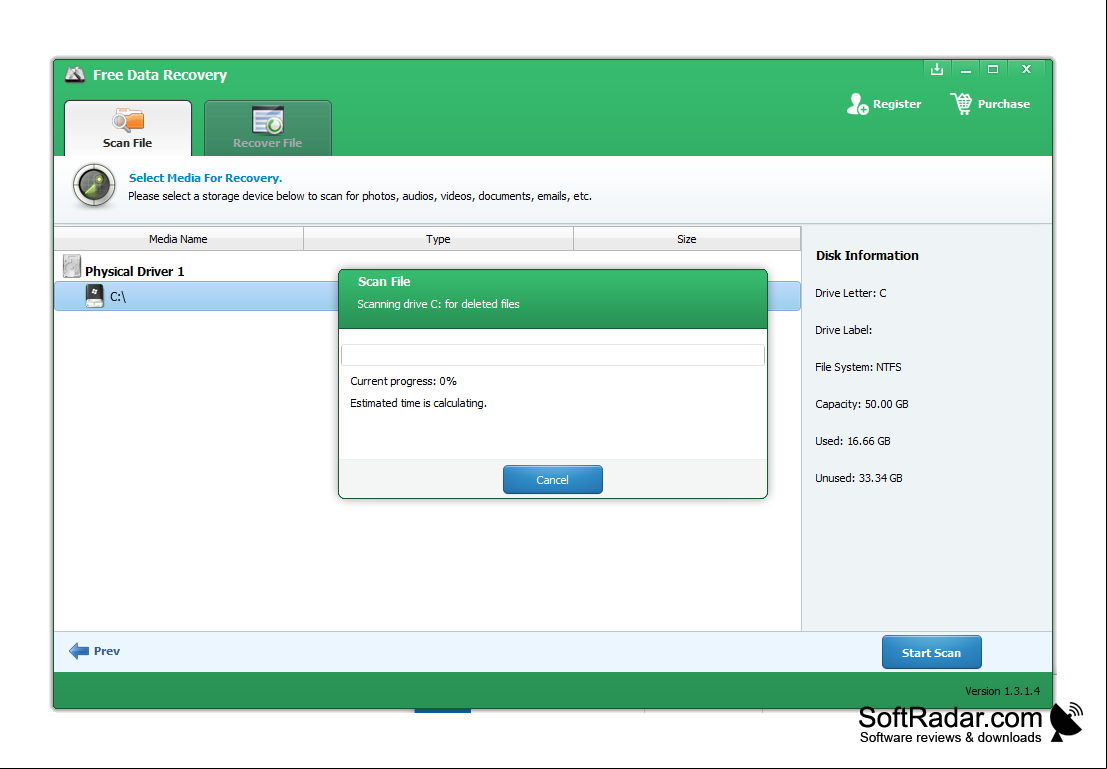The height and width of the screenshot is (769, 1107).
Task: Sort by the Size column header
Action: click(x=687, y=239)
